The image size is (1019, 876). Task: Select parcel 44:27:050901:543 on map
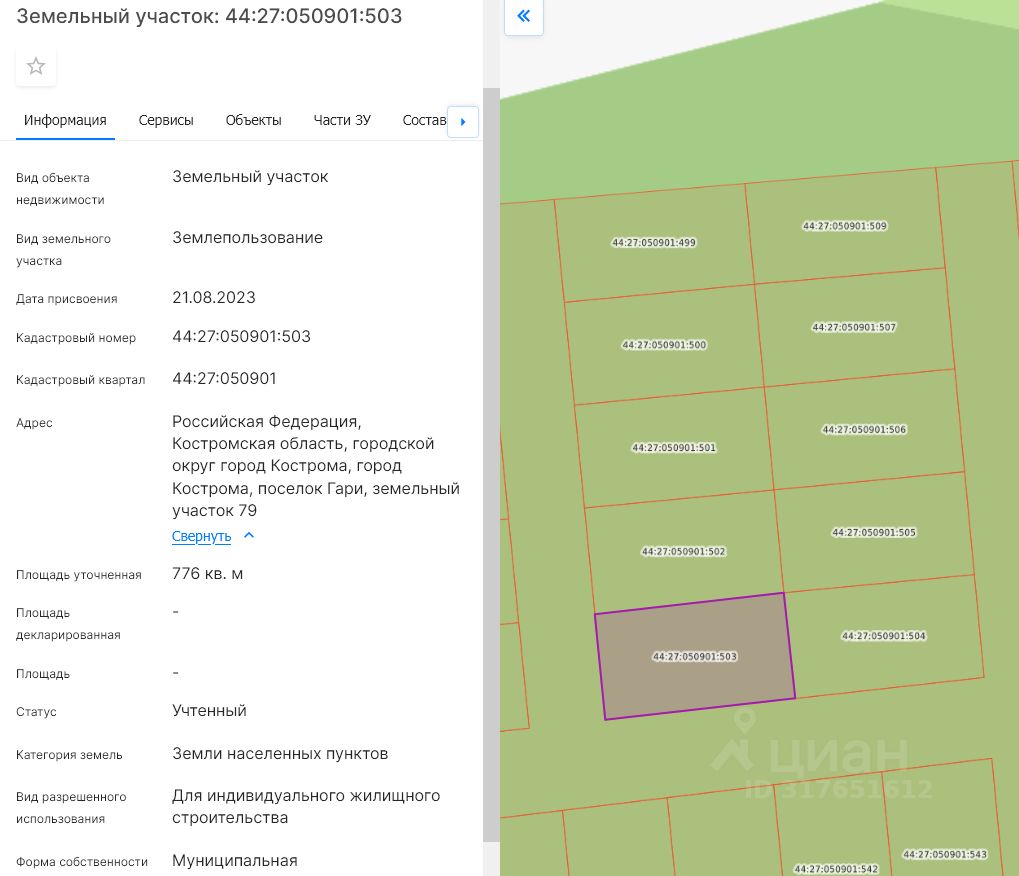(945, 854)
